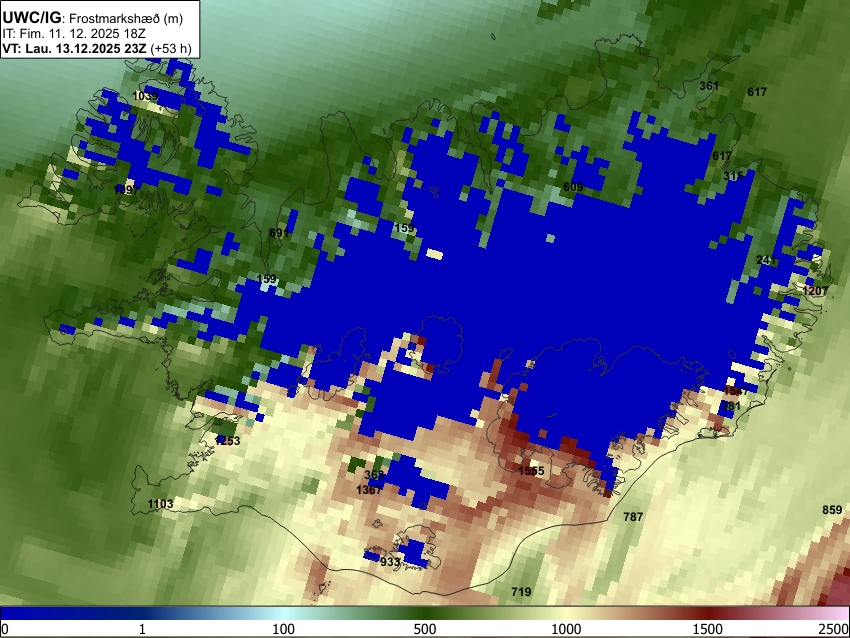Image resolution: width=850 pixels, height=638 pixels.
Task: Click the 241 value near east coast
Action: click(x=766, y=260)
